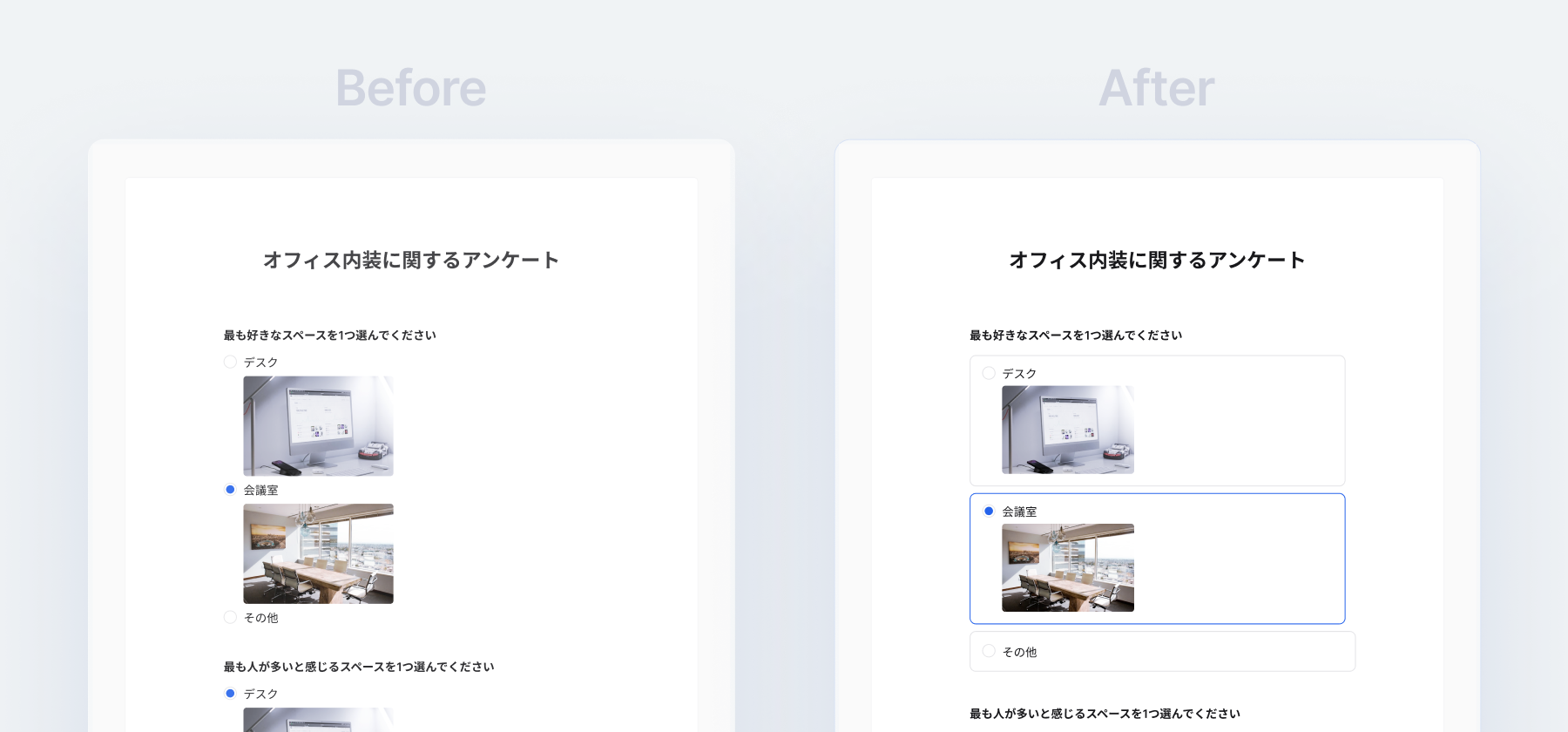
Task: Select デスク radio under second question in Before panel
Action: (230, 694)
